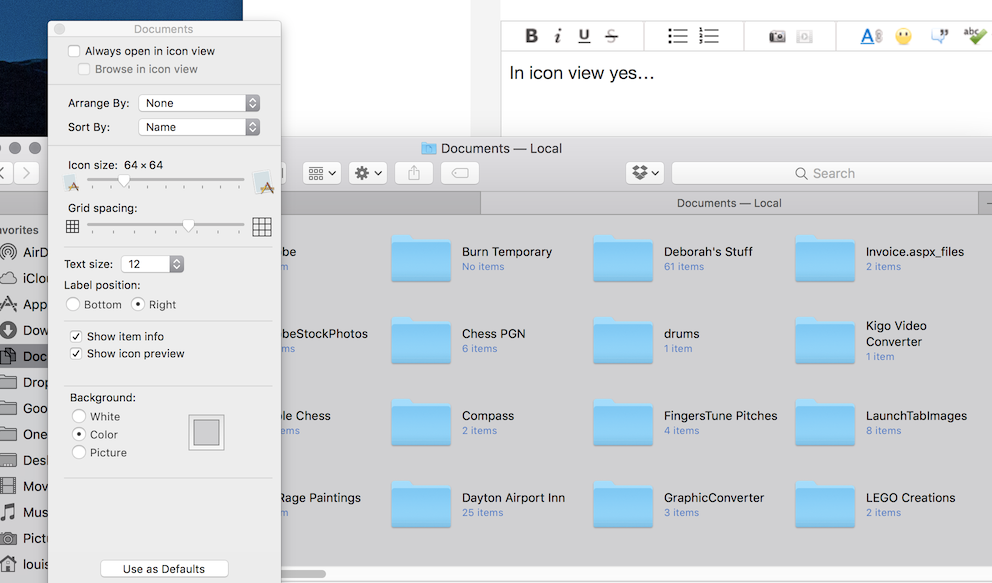Uncheck Show item info

(76, 336)
